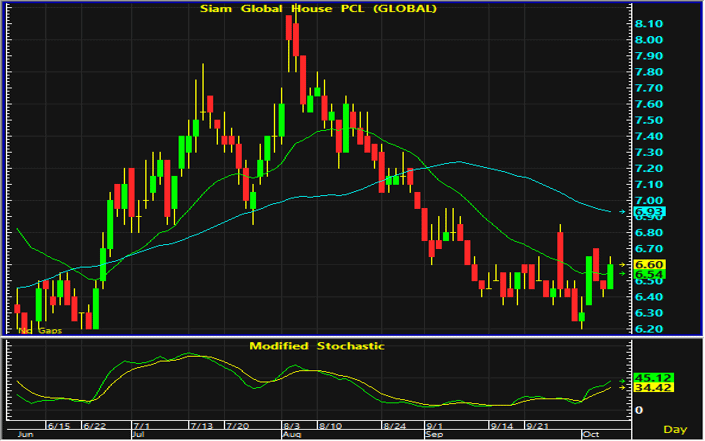705x441 pixels.
Task: Click the Day timeframe label
Action: 675,429
